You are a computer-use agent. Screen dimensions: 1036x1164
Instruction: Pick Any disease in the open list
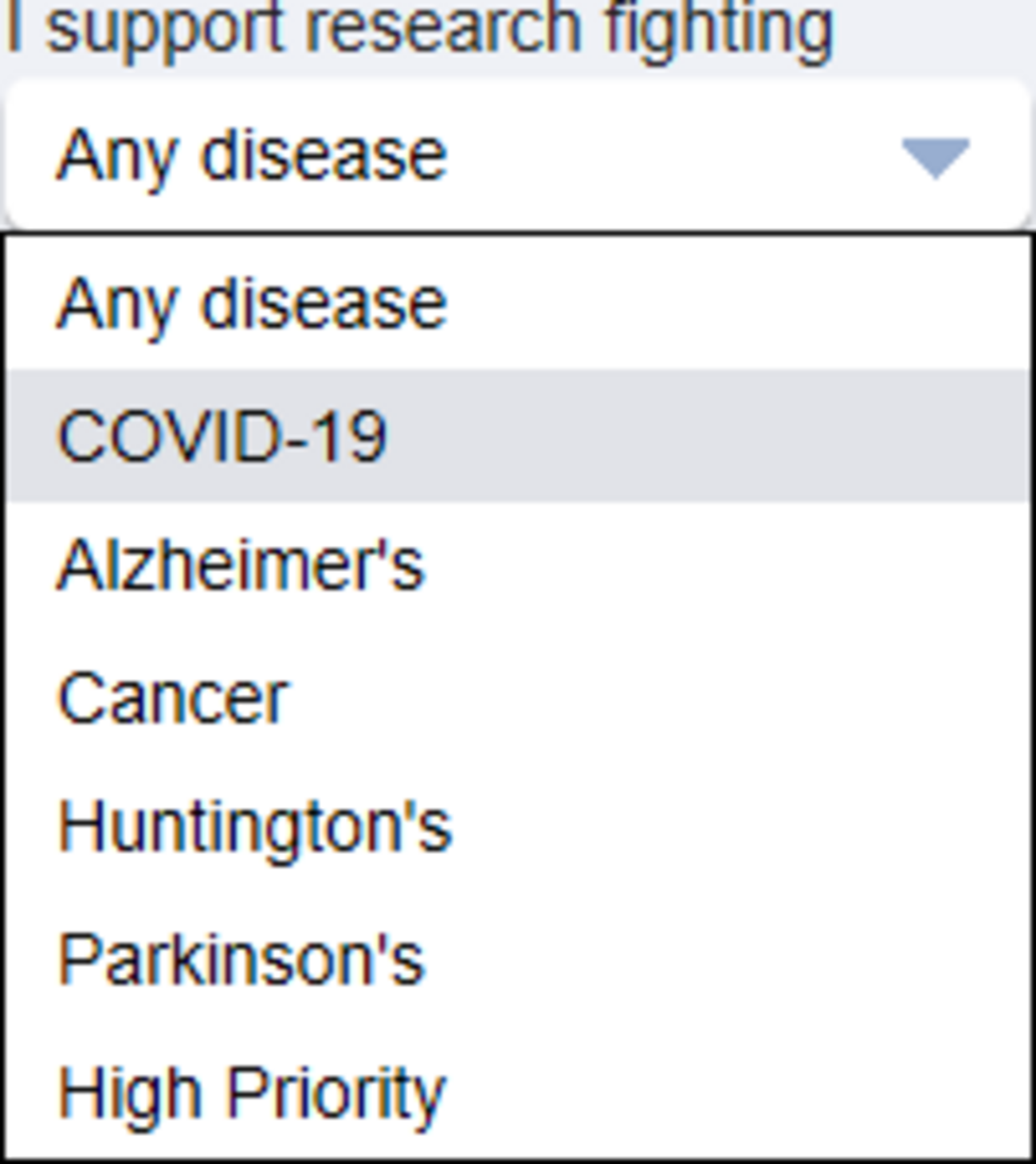[252, 304]
